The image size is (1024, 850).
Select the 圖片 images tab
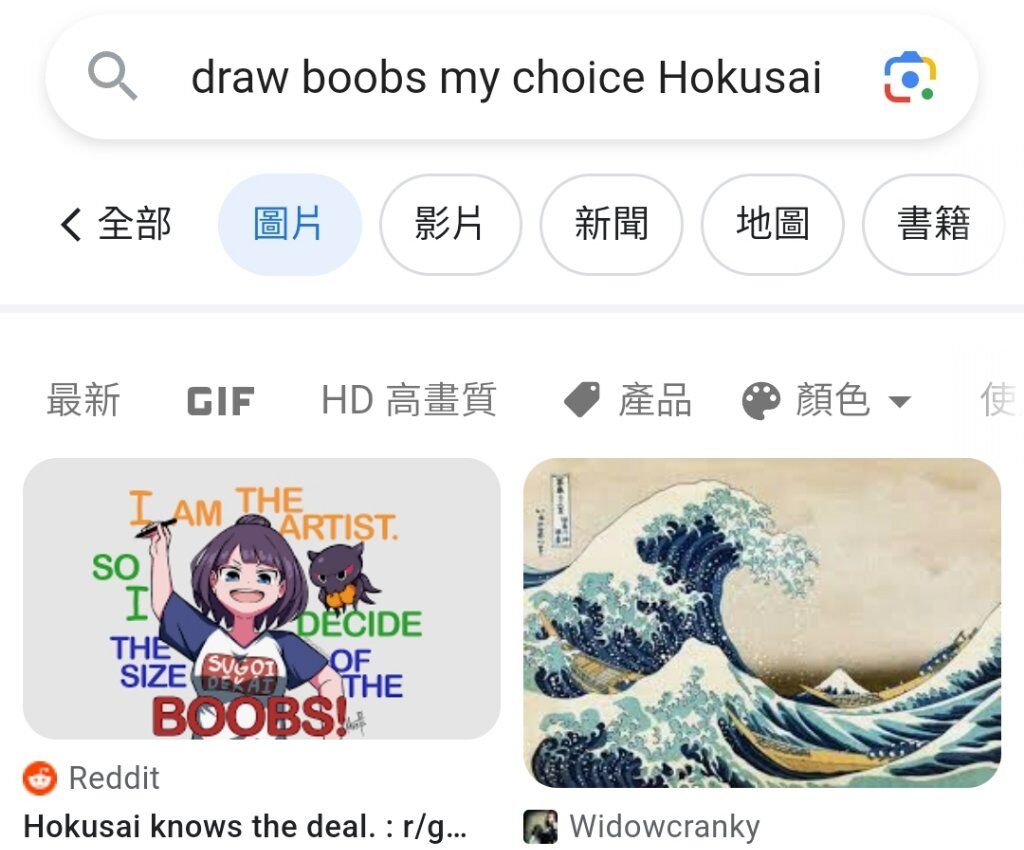point(289,225)
